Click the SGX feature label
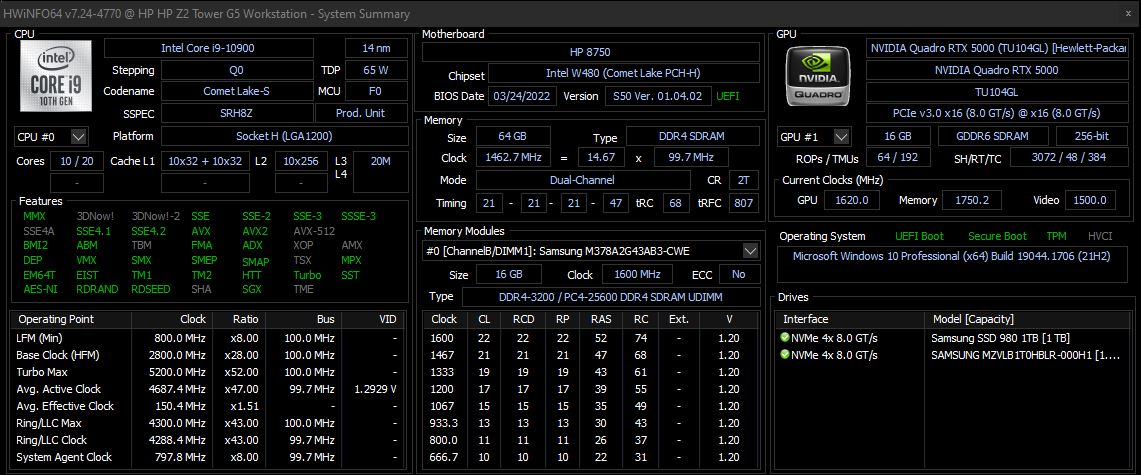 (x=251, y=289)
